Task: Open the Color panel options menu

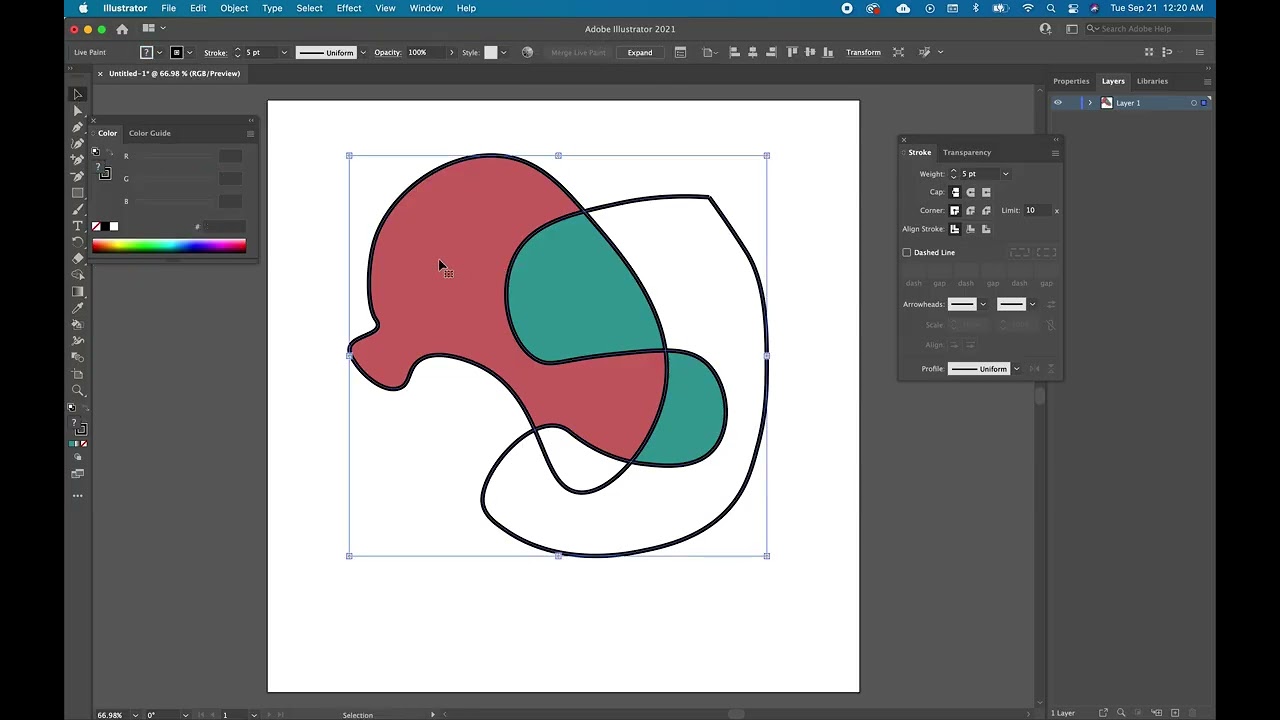Action: (250, 133)
